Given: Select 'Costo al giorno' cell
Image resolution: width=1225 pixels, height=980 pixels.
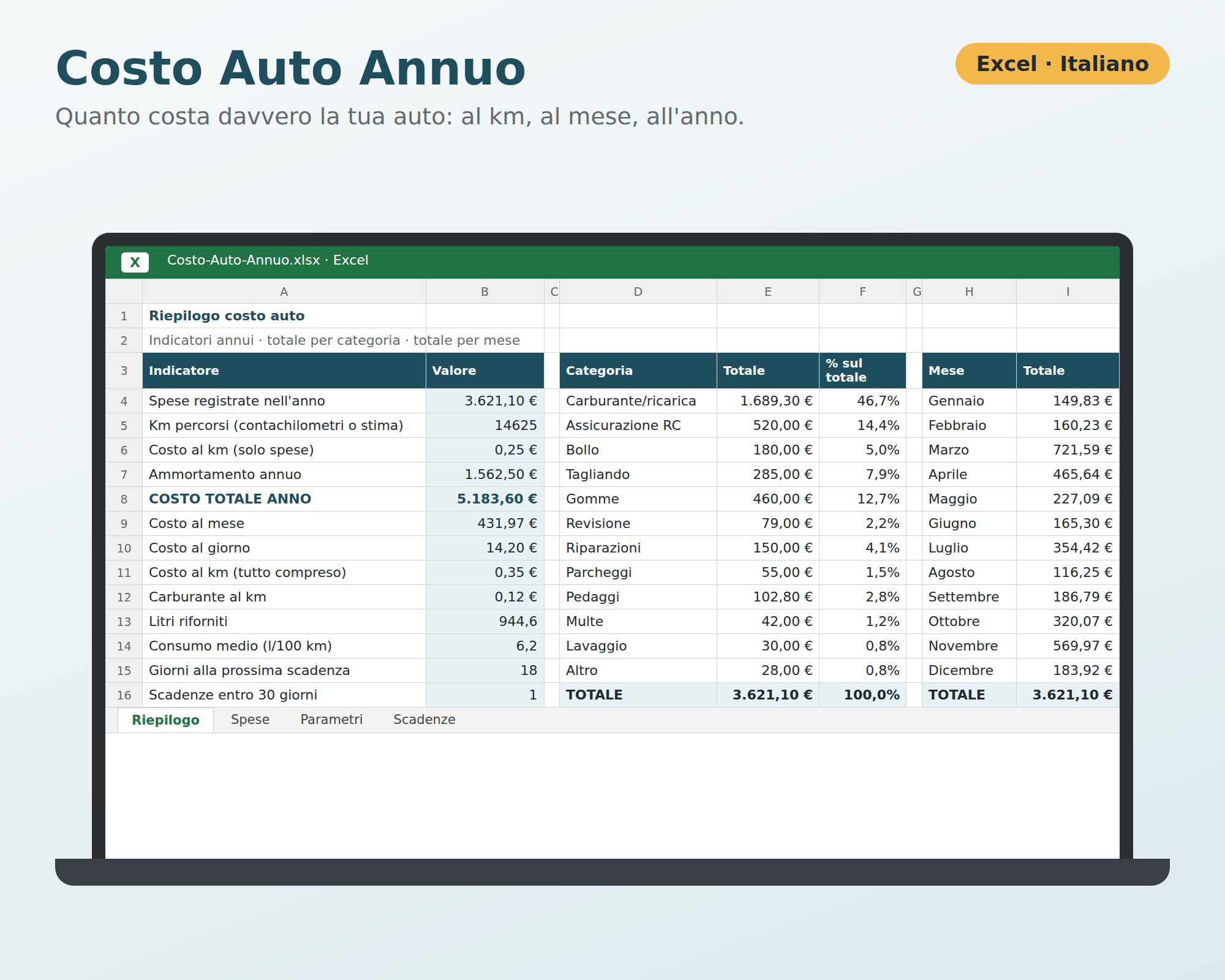Looking at the screenshot, I should (284, 548).
